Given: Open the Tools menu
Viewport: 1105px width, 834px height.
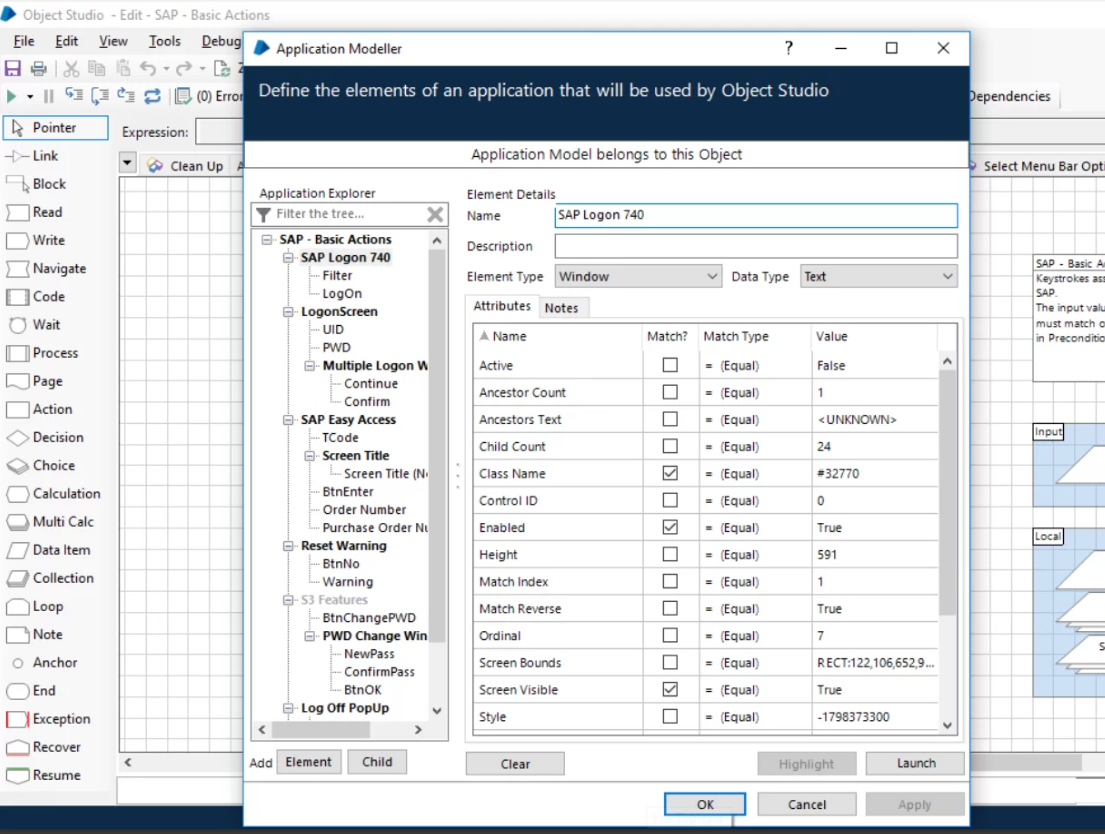Looking at the screenshot, I should (x=164, y=41).
